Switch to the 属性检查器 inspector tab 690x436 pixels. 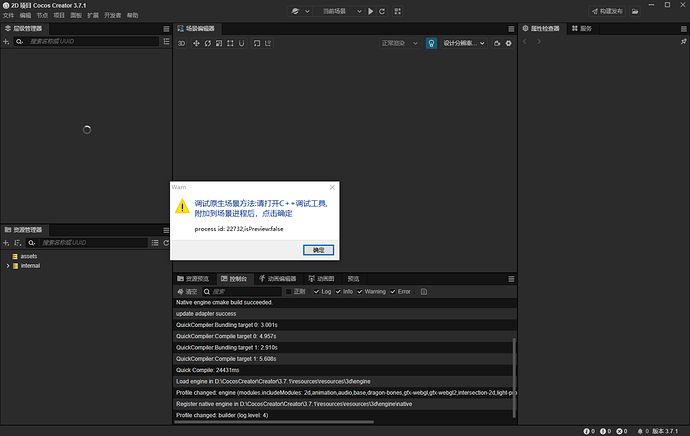click(541, 29)
